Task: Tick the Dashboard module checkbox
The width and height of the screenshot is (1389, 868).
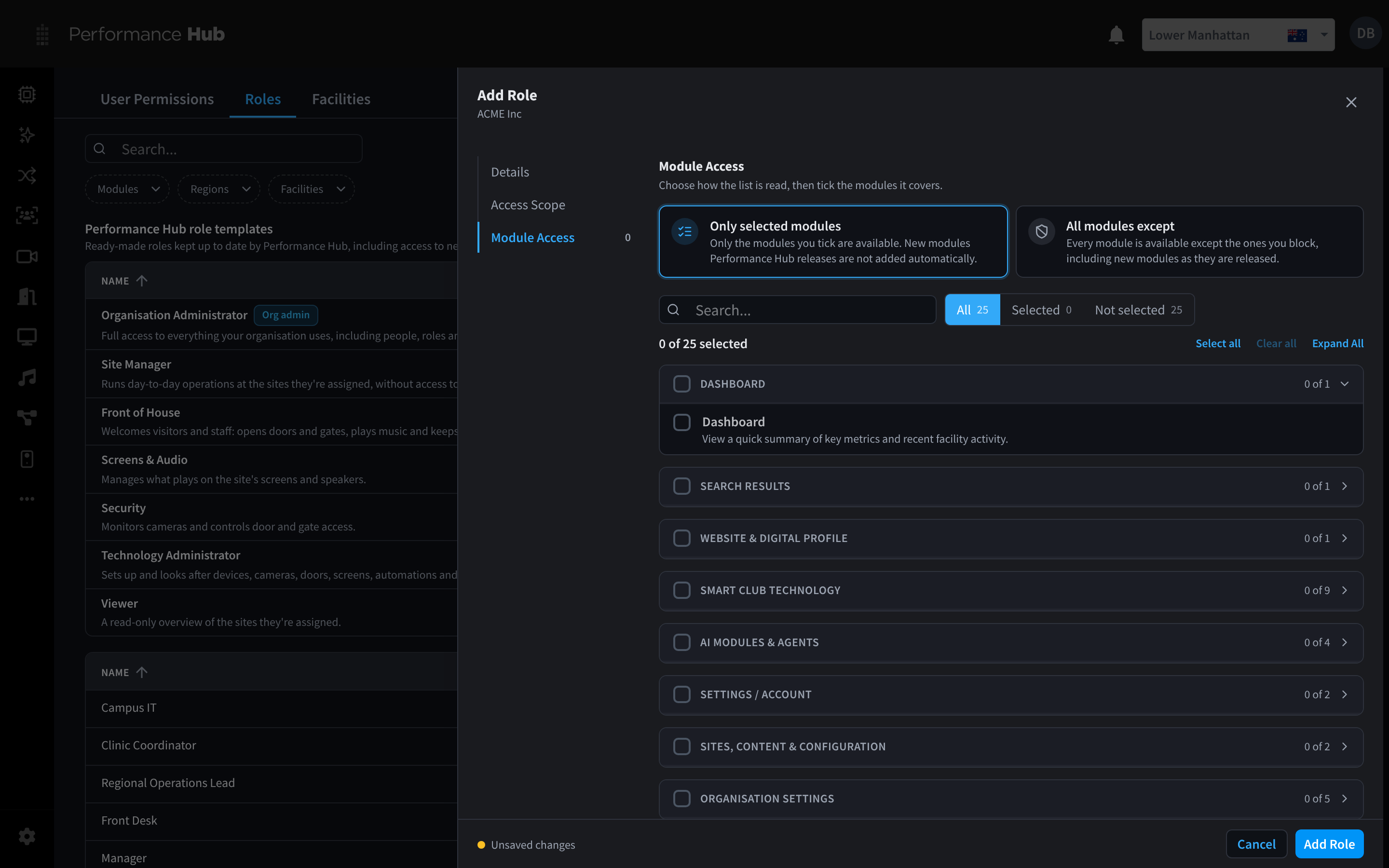Action: coord(682,422)
